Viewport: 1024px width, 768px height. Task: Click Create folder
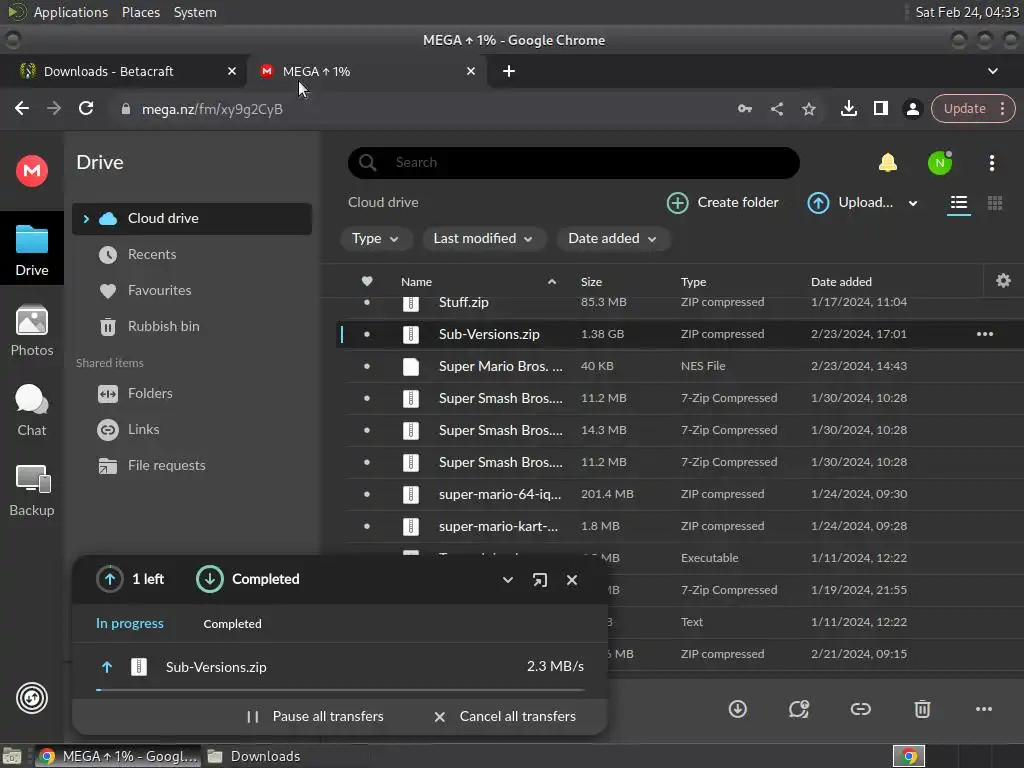tap(722, 203)
